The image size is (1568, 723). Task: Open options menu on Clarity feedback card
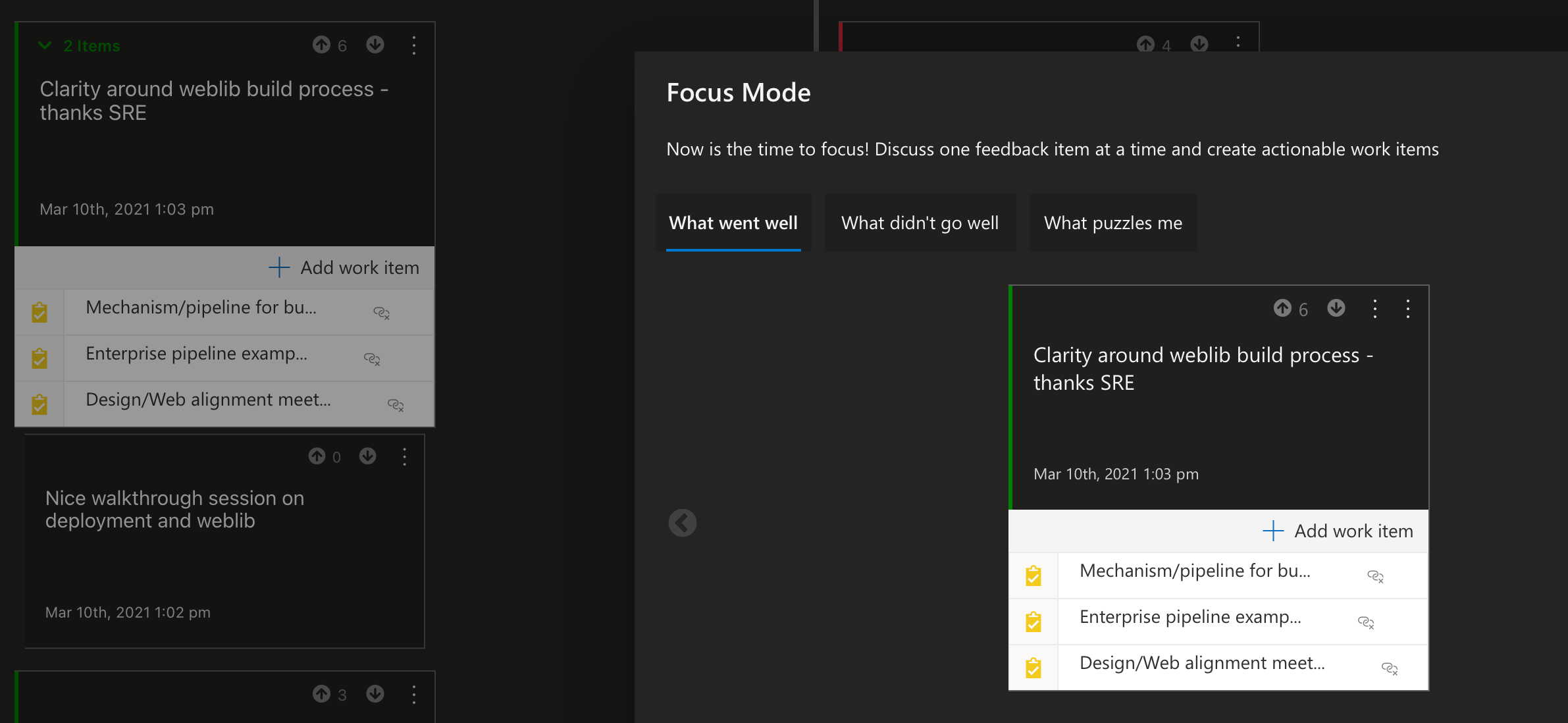414,45
